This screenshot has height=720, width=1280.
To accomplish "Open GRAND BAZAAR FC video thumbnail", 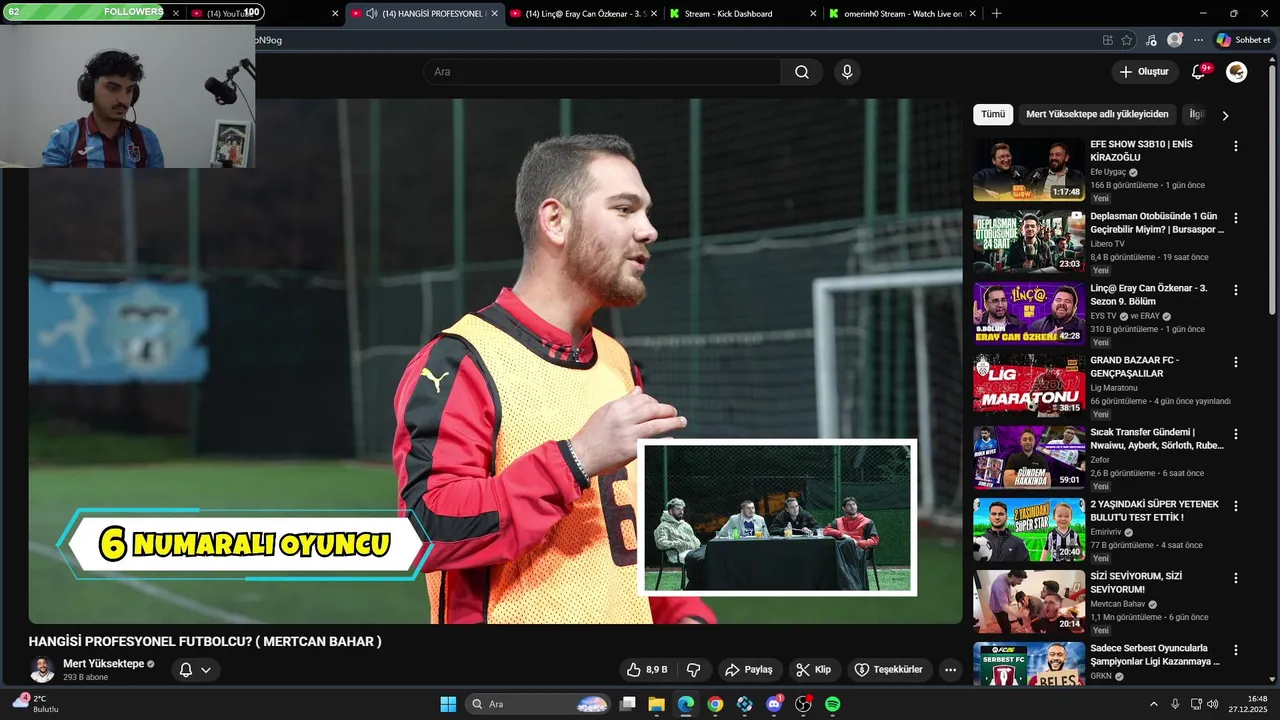I will 1029,386.
